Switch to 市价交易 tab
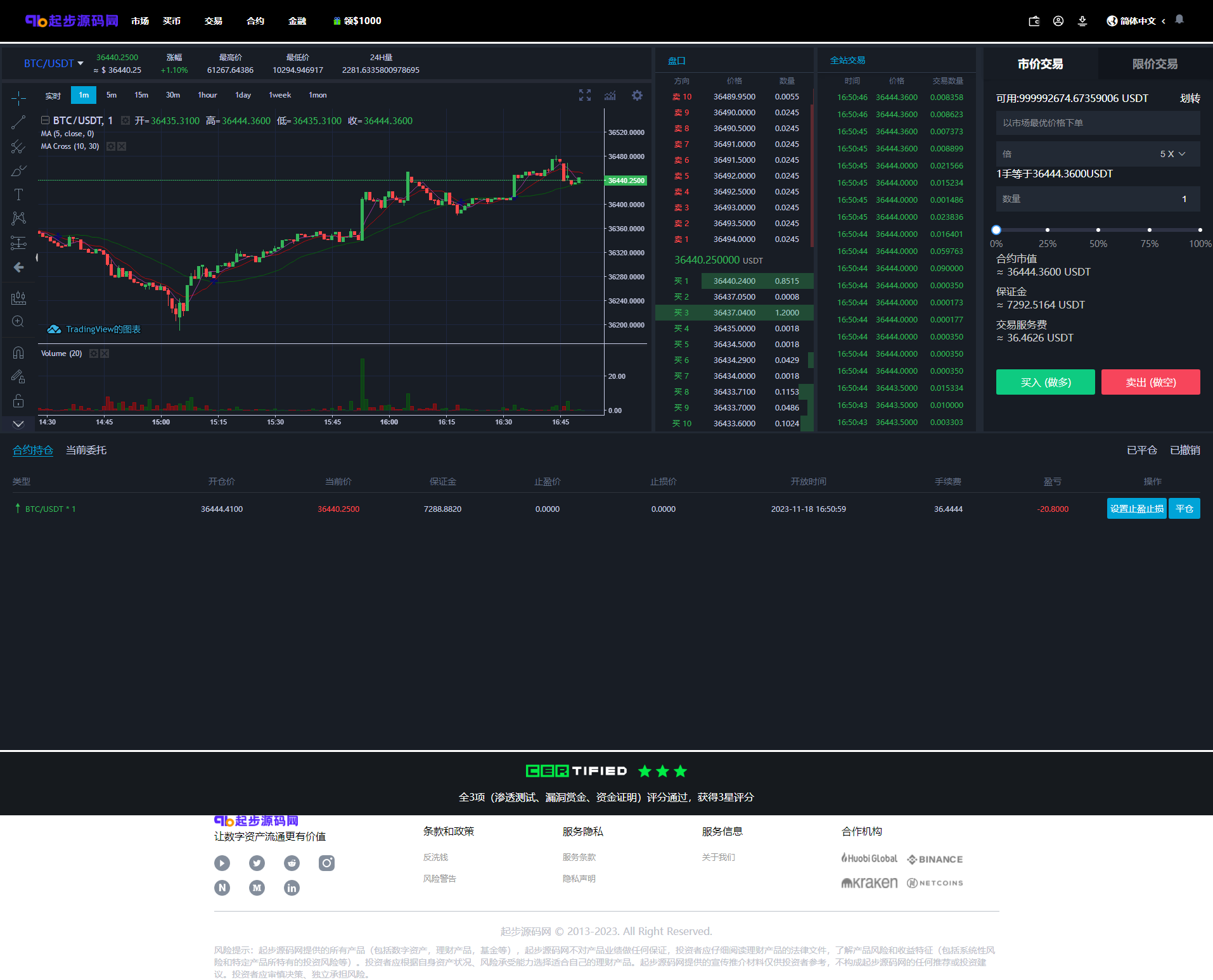The image size is (1213, 980). point(1040,64)
